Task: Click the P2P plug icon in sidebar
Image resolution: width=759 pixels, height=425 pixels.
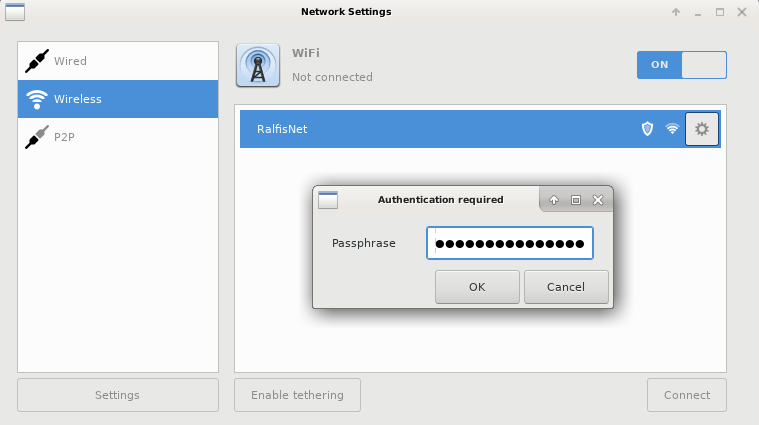Action: pos(37,137)
